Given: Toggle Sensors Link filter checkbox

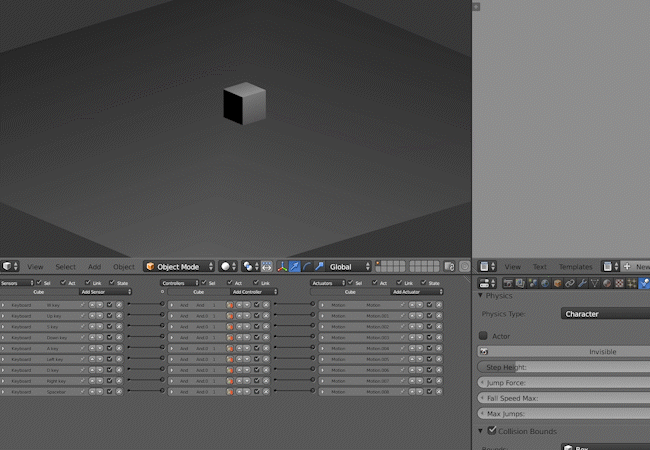Looking at the screenshot, I should 87,283.
